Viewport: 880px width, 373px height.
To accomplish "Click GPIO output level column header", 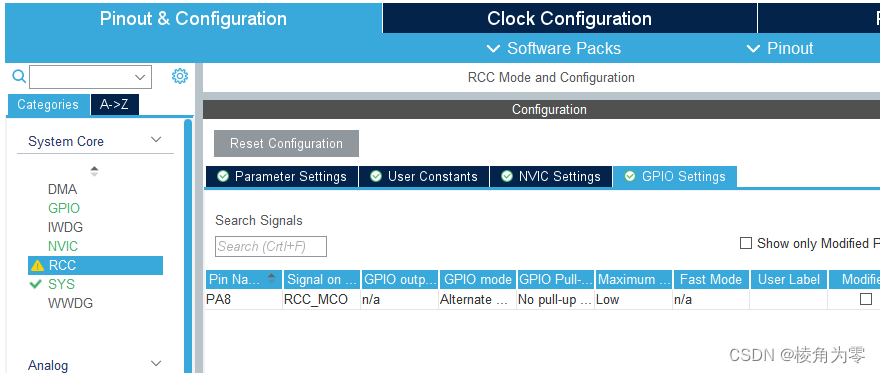I will (400, 279).
